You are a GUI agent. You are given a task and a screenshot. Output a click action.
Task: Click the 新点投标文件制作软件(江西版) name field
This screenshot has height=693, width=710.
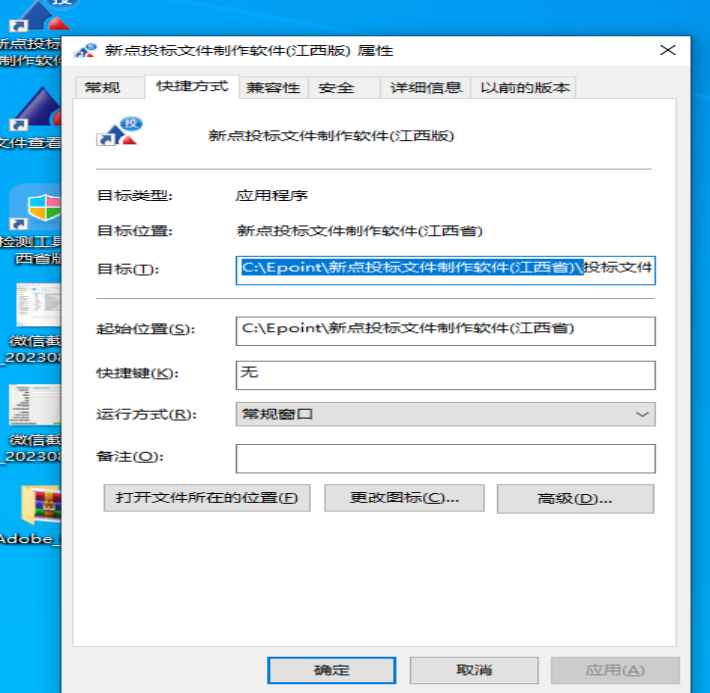point(331,135)
